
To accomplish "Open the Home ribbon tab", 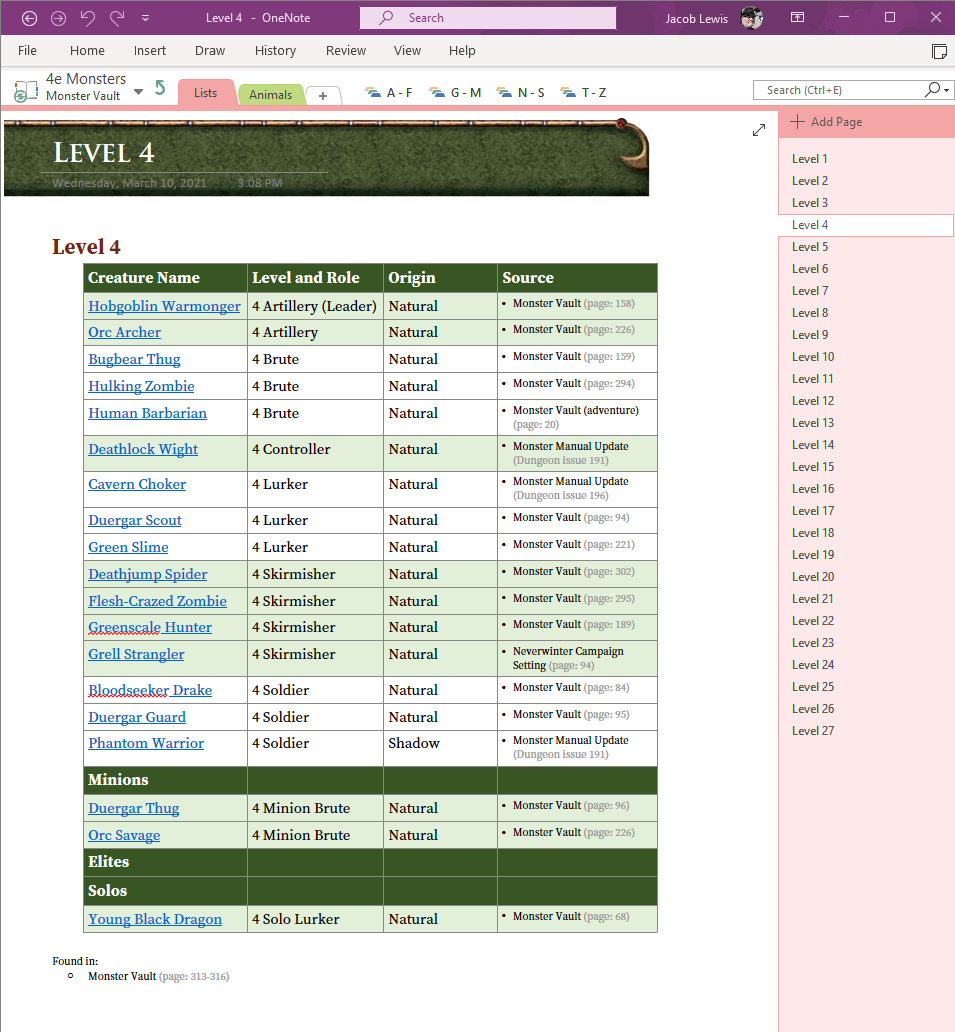I will point(87,51).
